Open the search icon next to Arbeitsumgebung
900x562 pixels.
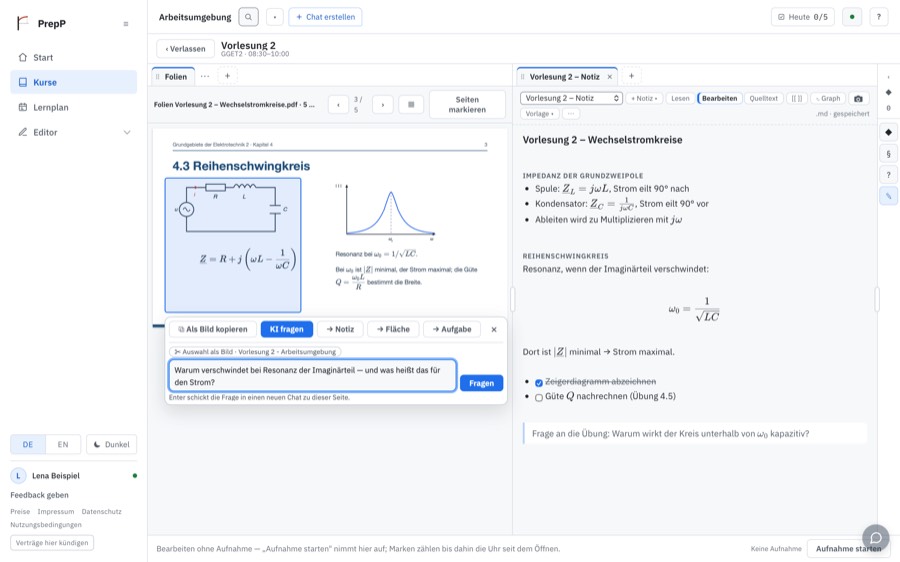(248, 17)
